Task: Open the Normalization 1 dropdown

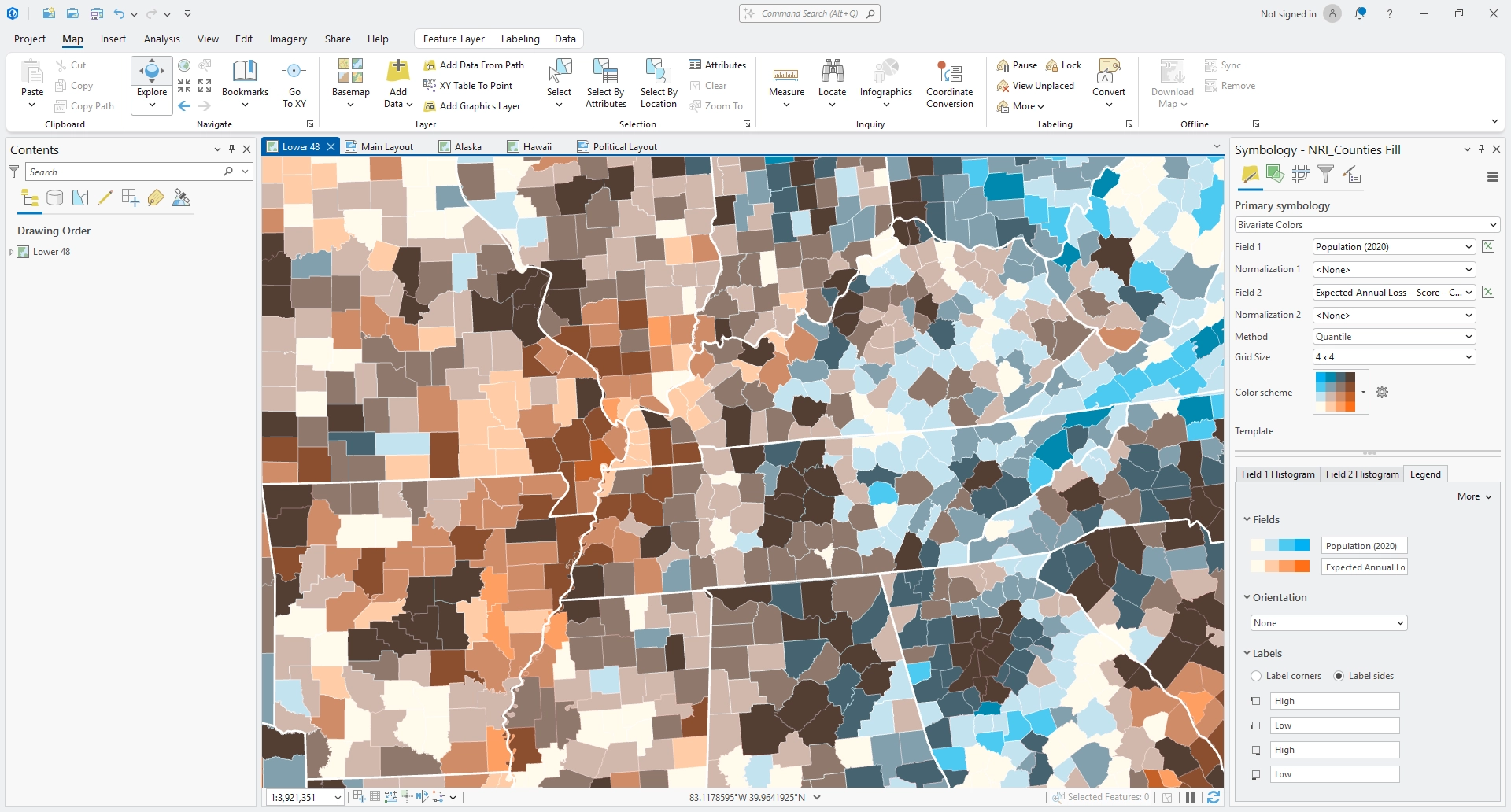Action: point(1394,270)
